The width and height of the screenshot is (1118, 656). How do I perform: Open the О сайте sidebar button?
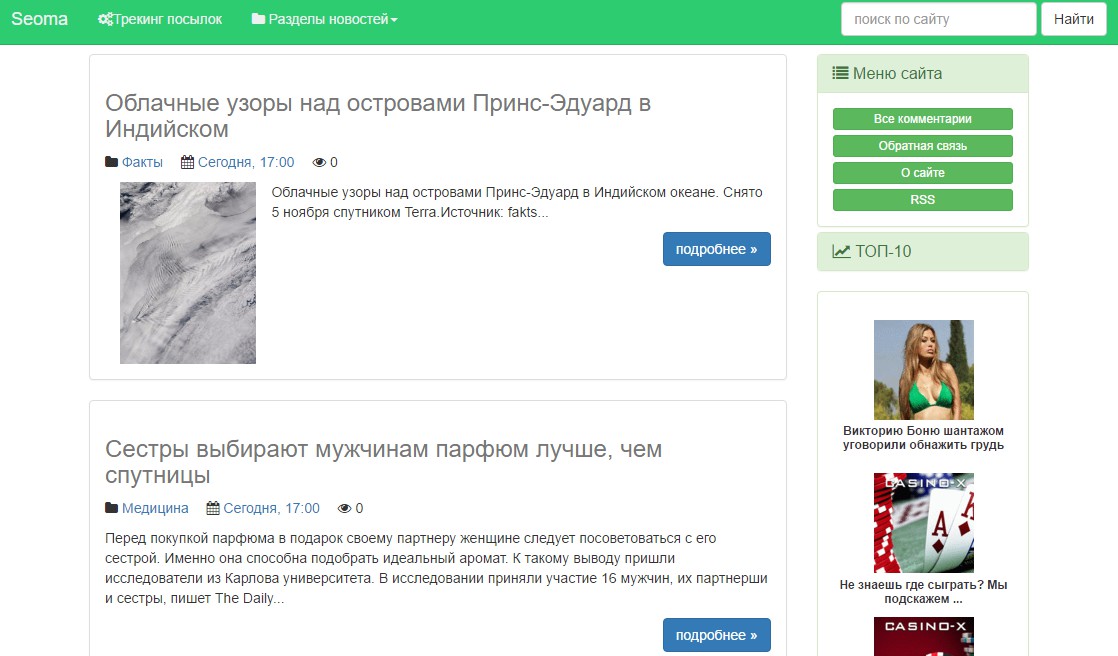pos(923,173)
